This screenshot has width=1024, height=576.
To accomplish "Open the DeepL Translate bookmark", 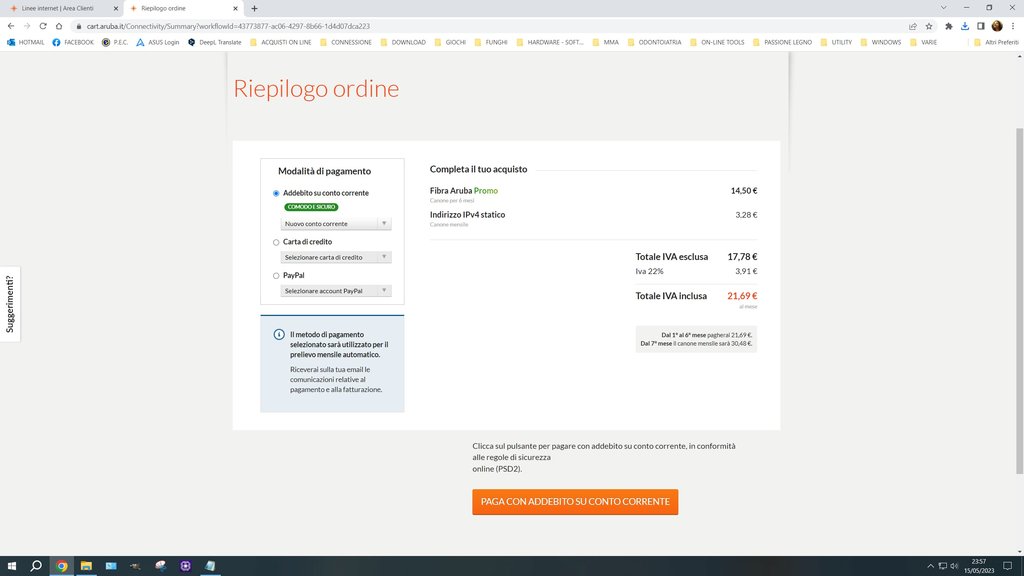I will pos(214,42).
